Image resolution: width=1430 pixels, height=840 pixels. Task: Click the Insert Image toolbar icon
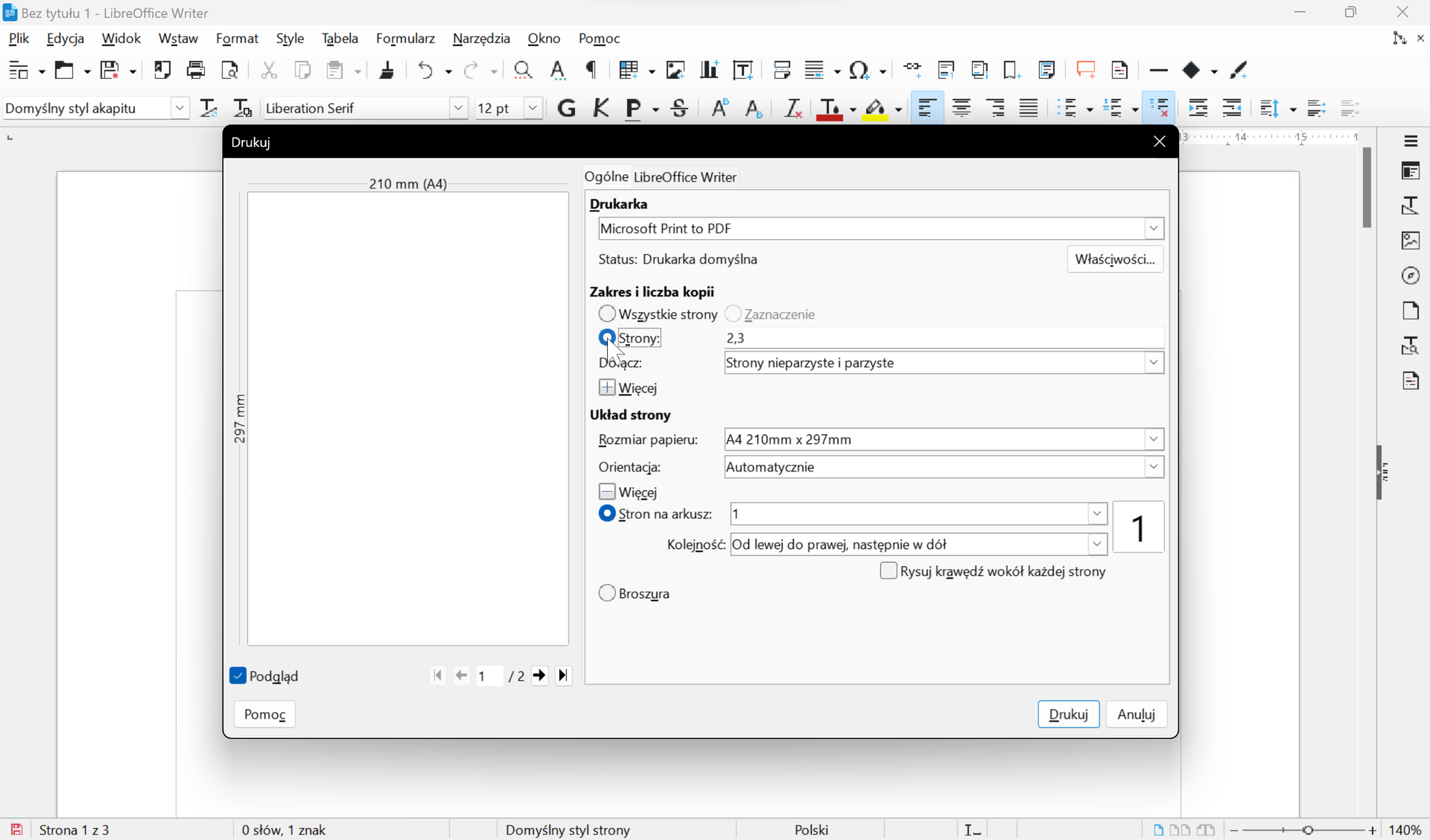(x=676, y=70)
